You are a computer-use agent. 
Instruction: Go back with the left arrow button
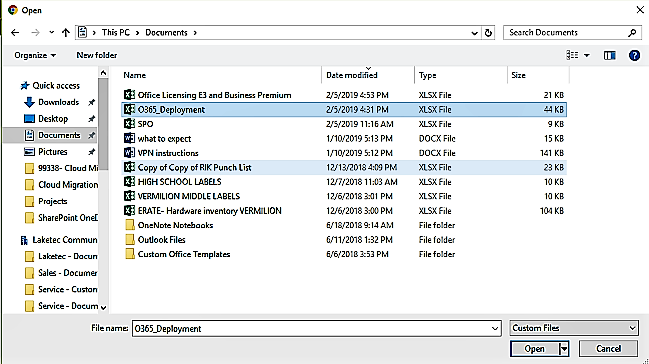click(x=15, y=32)
